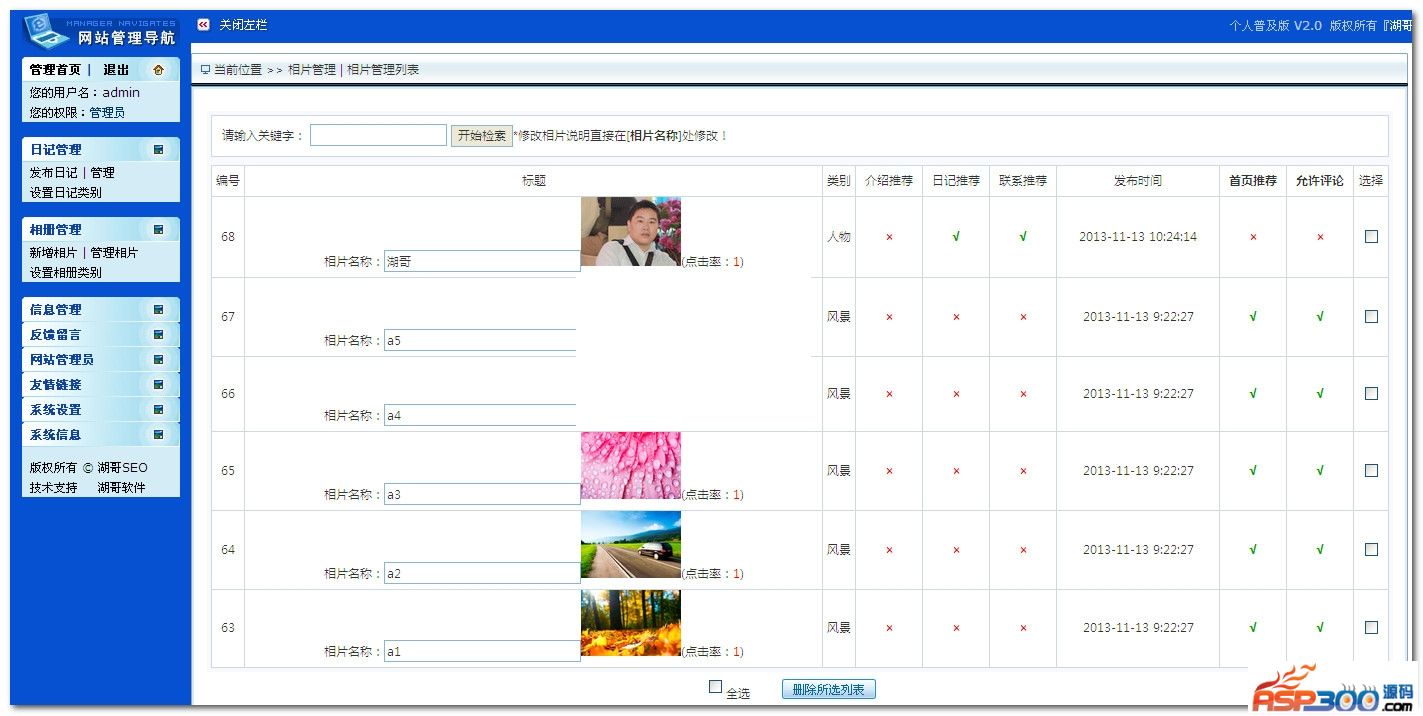The height and width of the screenshot is (716, 1423).
Task: Toggle 介绍推荐 red cross for row 64
Action: point(889,551)
